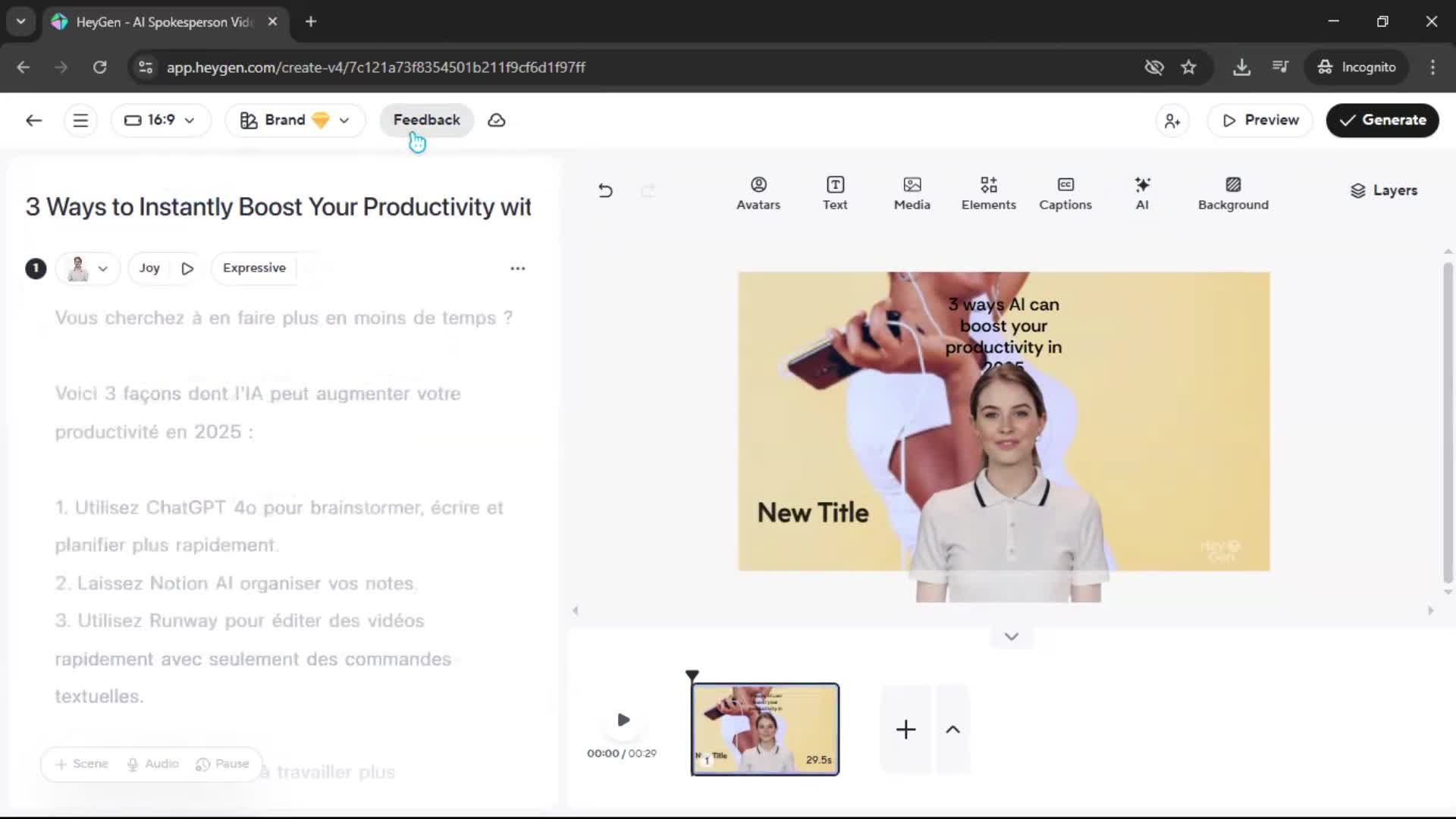1456x819 pixels.
Task: Open the Background settings
Action: [1232, 193]
